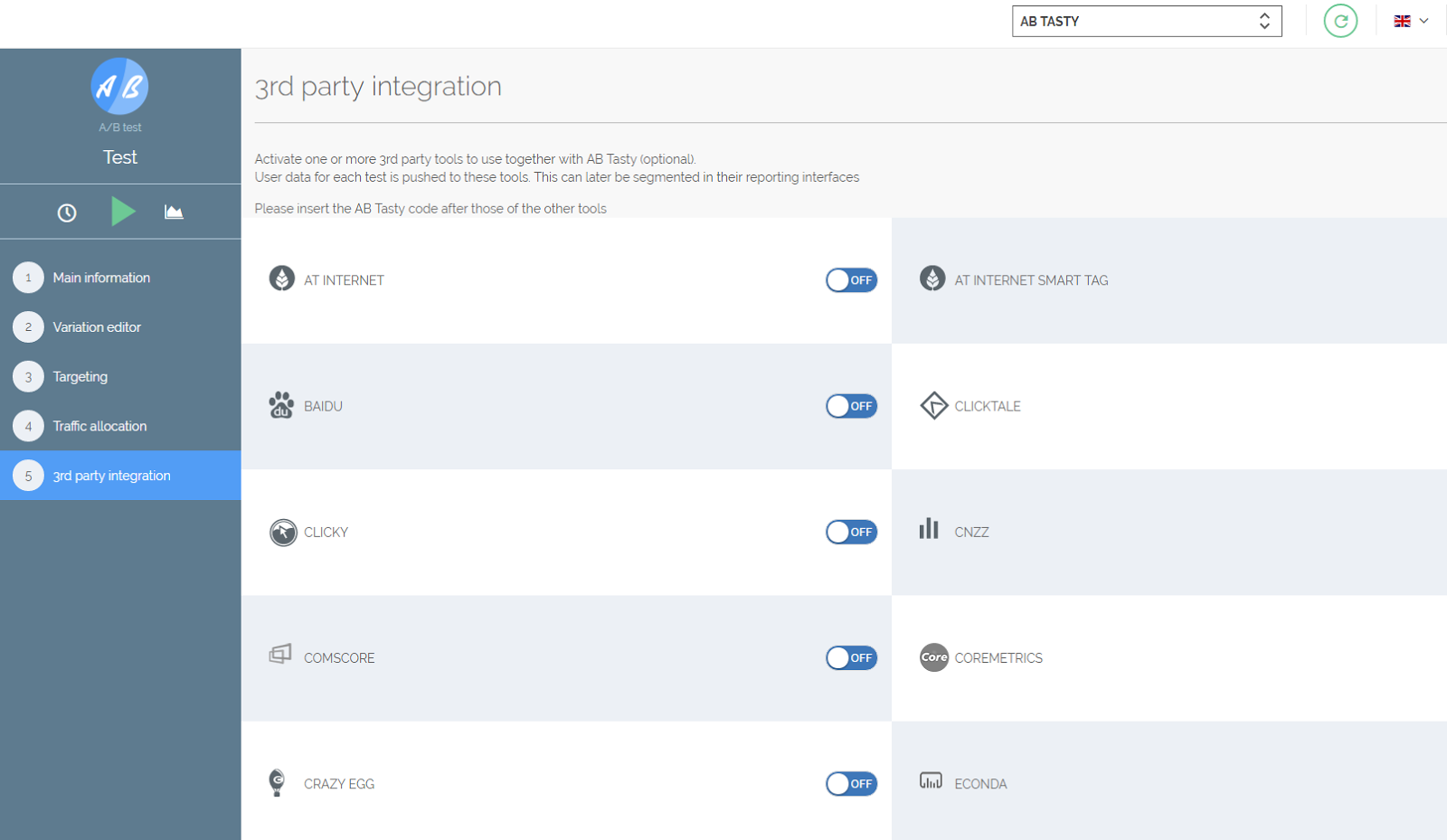Open step 4 Traffic allocation
The width and height of the screenshot is (1447, 840).
(x=120, y=426)
